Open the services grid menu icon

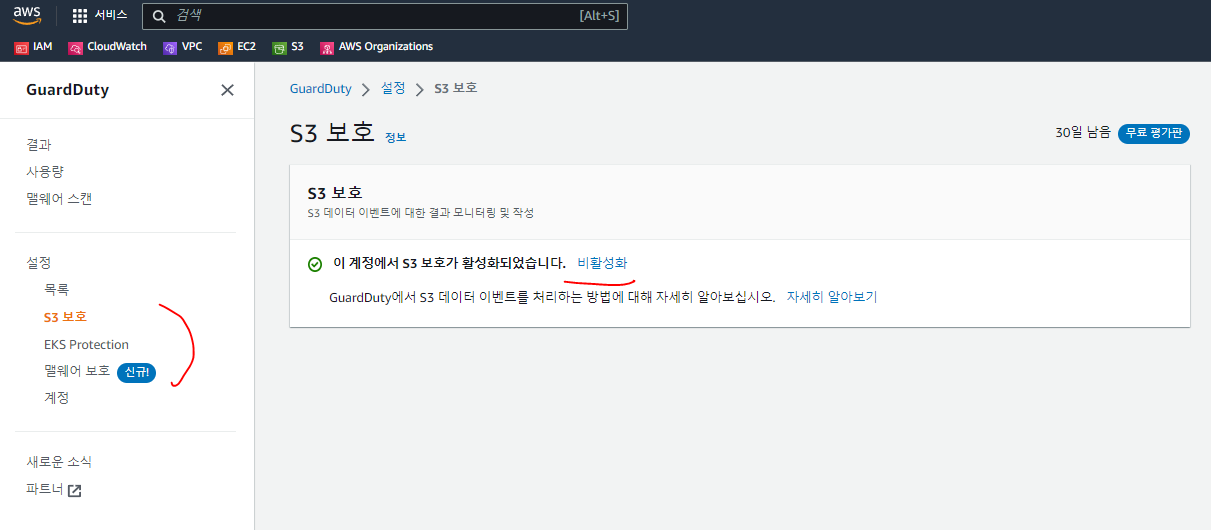[x=80, y=16]
